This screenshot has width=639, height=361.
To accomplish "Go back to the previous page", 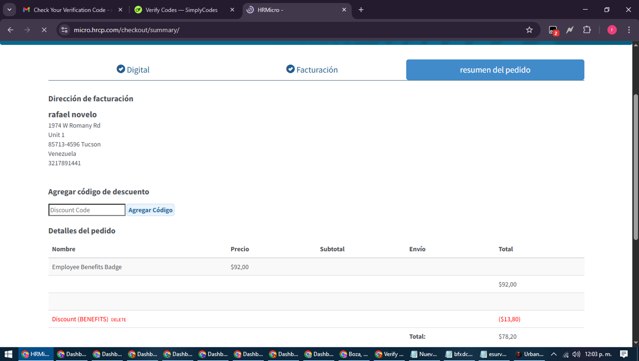I will tap(11, 30).
